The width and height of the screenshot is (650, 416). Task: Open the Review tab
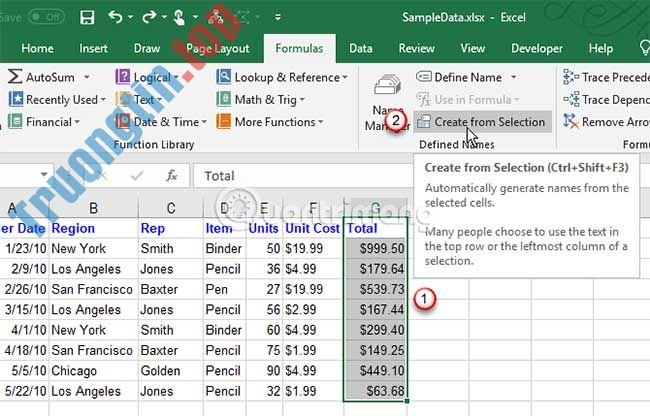[417, 48]
